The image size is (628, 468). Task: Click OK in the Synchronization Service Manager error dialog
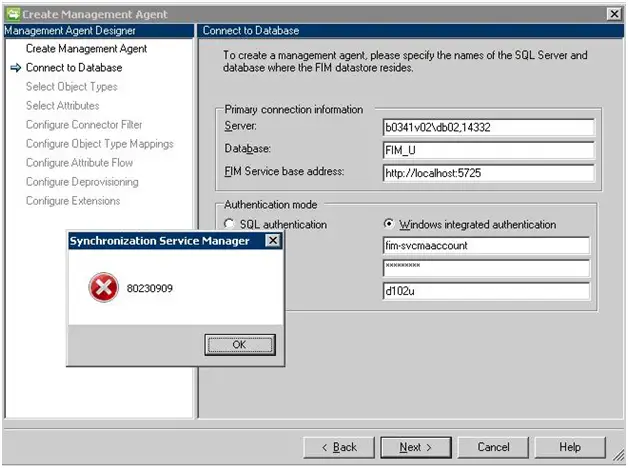pos(240,345)
